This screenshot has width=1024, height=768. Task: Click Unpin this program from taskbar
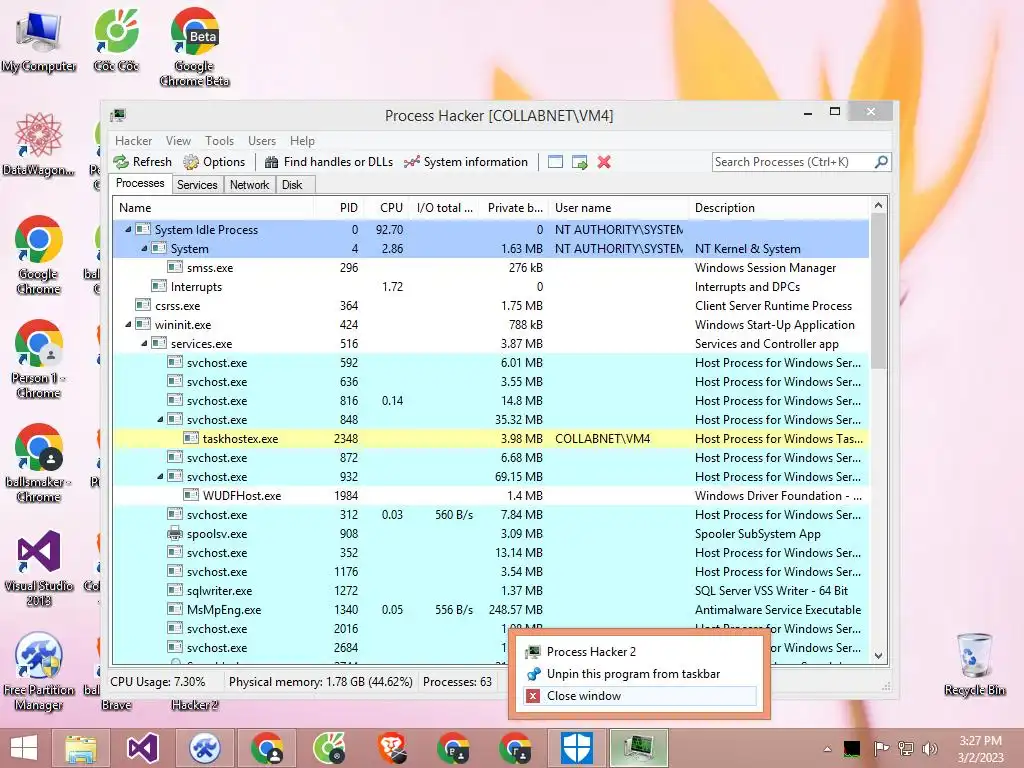[x=639, y=674]
